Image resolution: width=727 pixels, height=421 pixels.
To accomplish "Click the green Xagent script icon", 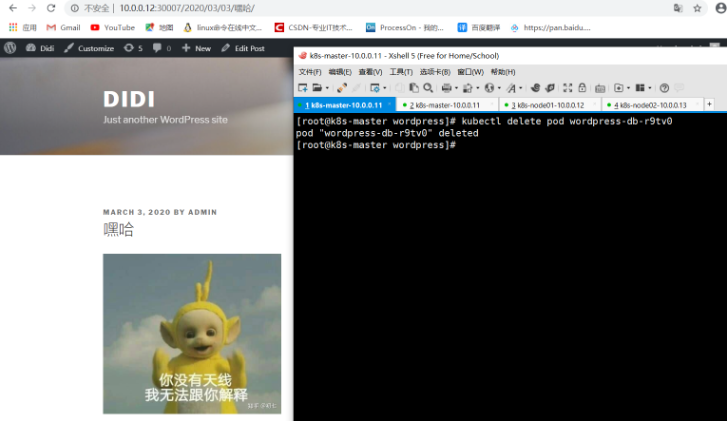I will tap(550, 88).
